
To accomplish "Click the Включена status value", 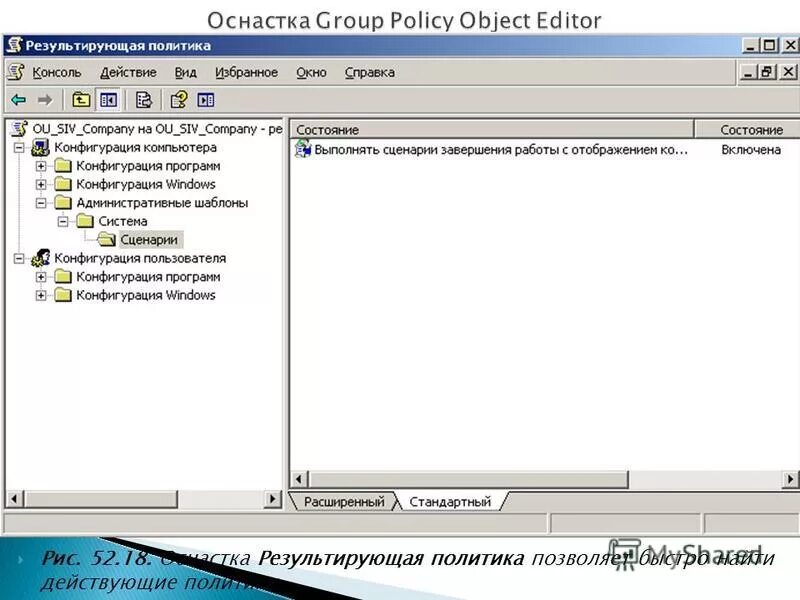I will pos(749,149).
